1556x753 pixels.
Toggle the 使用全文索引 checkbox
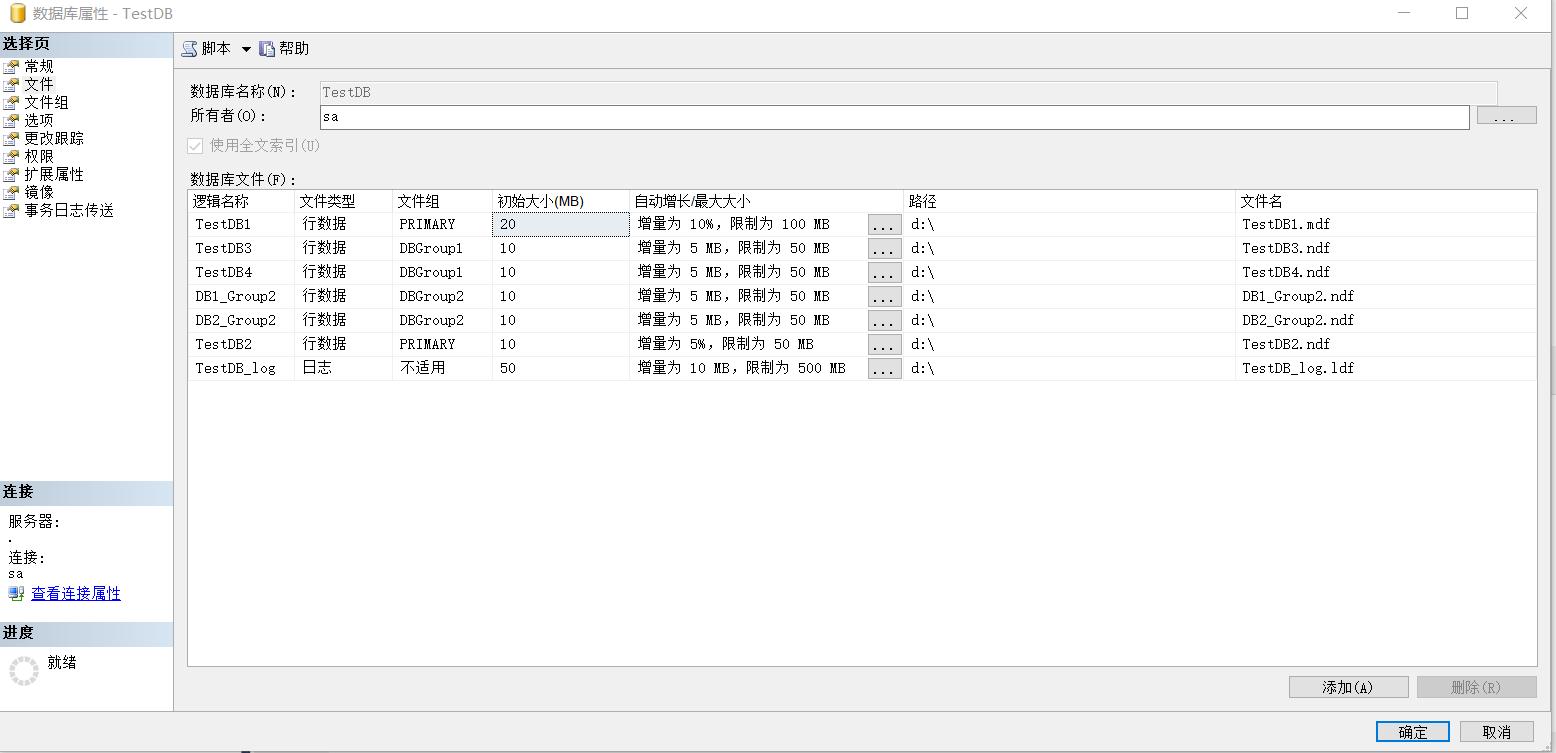click(194, 146)
